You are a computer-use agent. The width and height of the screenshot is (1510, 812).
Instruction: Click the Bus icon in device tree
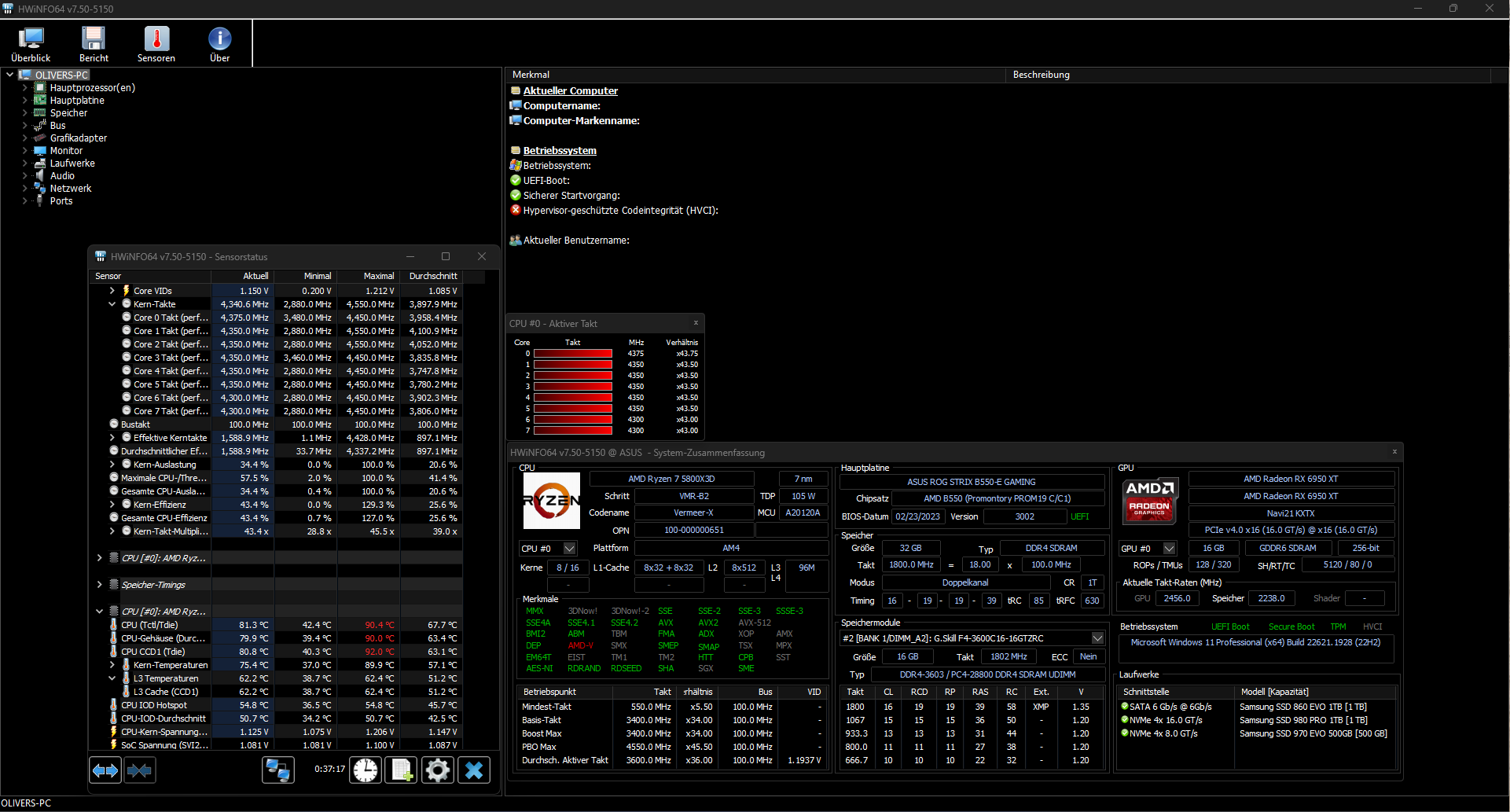pyautogui.click(x=40, y=126)
